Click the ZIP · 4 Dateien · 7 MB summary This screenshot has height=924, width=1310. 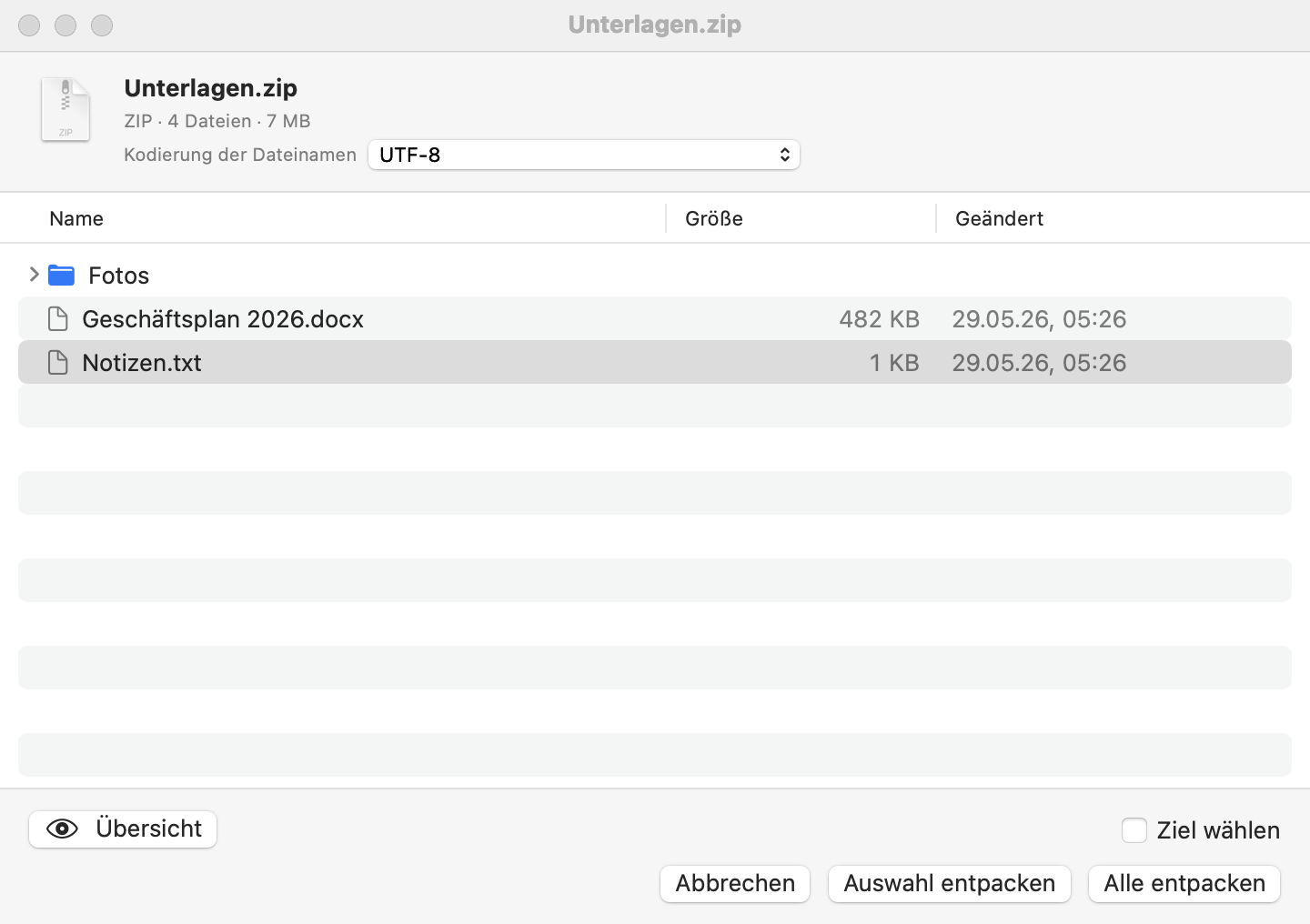[x=217, y=121]
